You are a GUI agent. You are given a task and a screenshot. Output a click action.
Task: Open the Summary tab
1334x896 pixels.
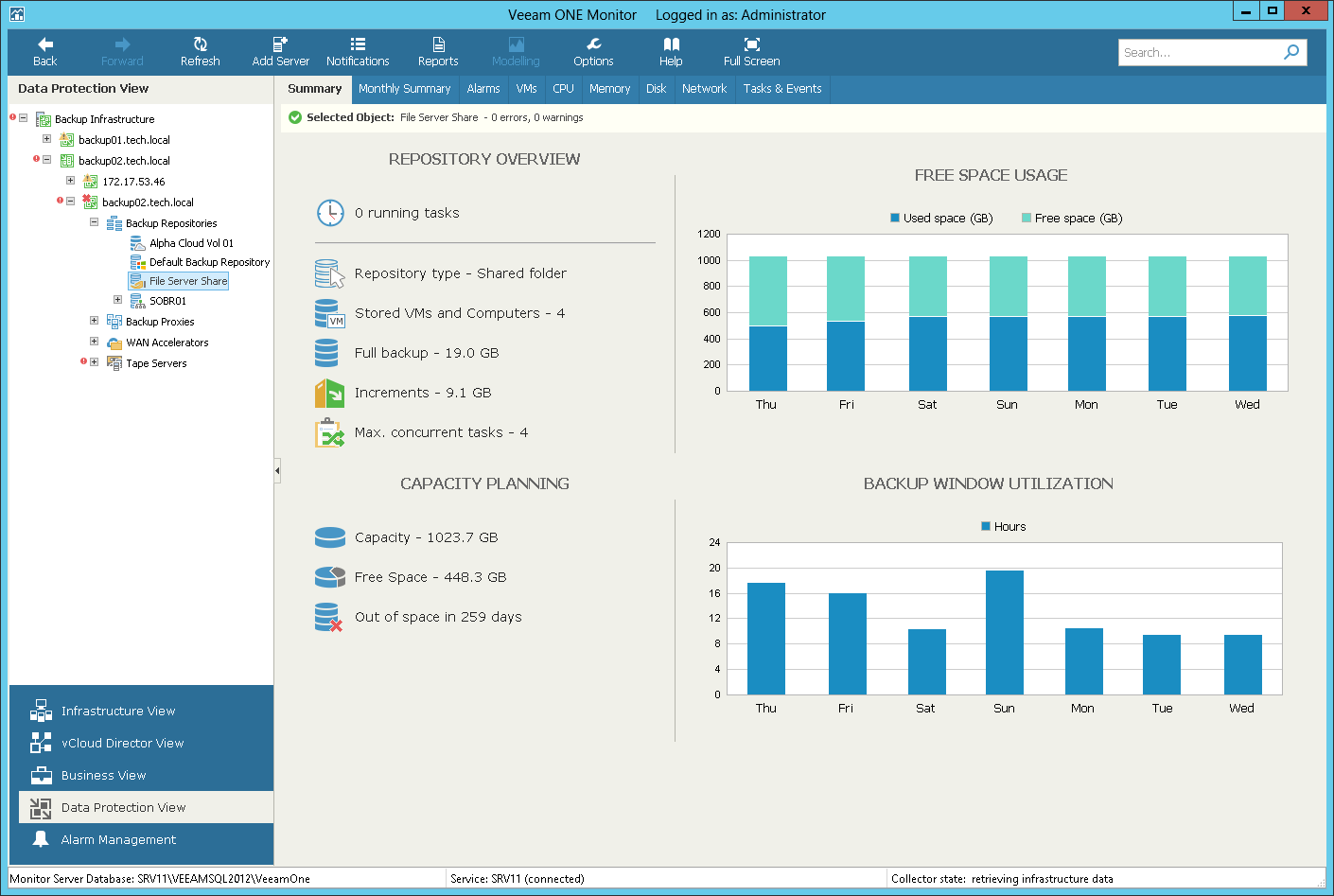click(314, 89)
